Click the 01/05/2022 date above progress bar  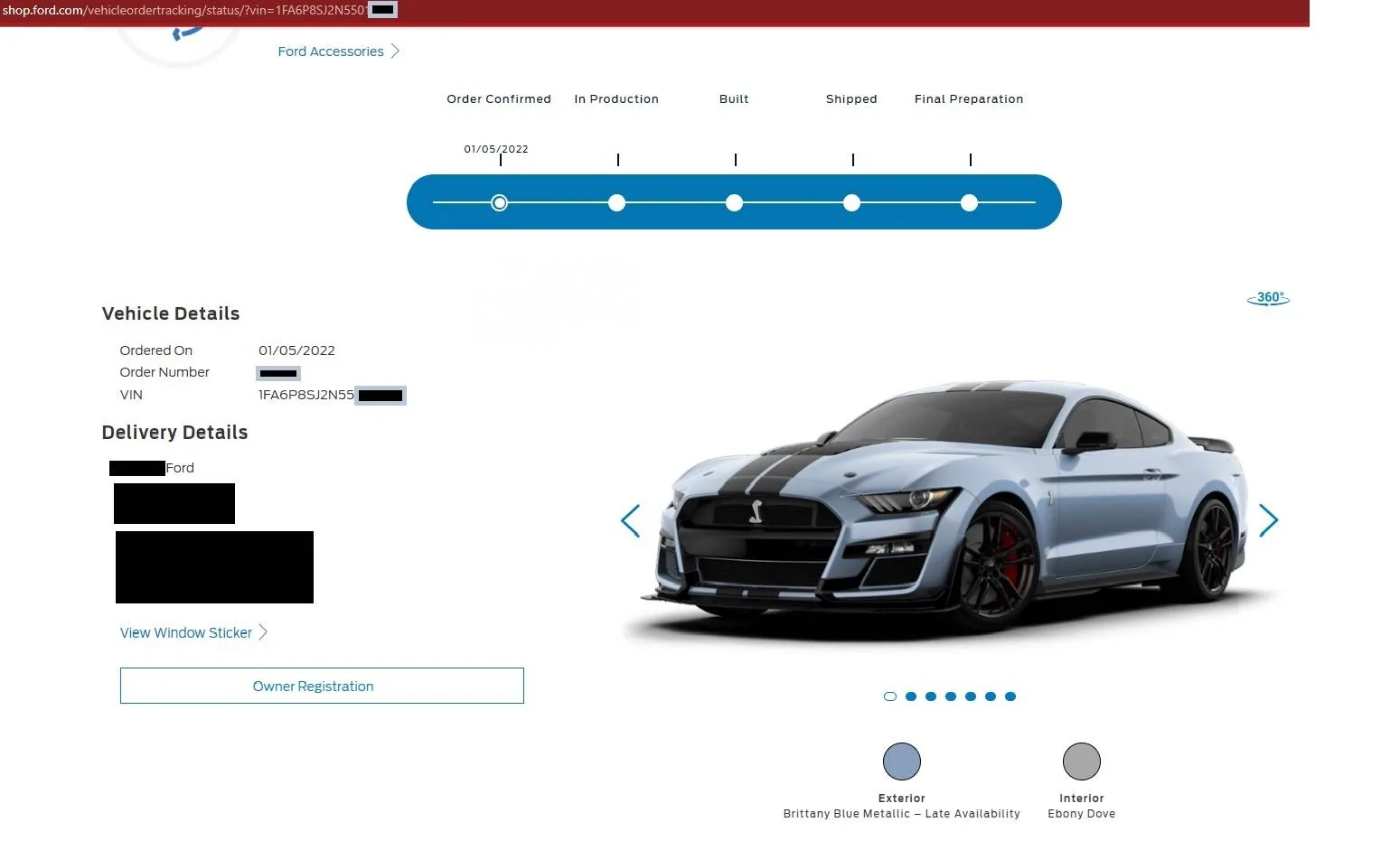click(496, 149)
